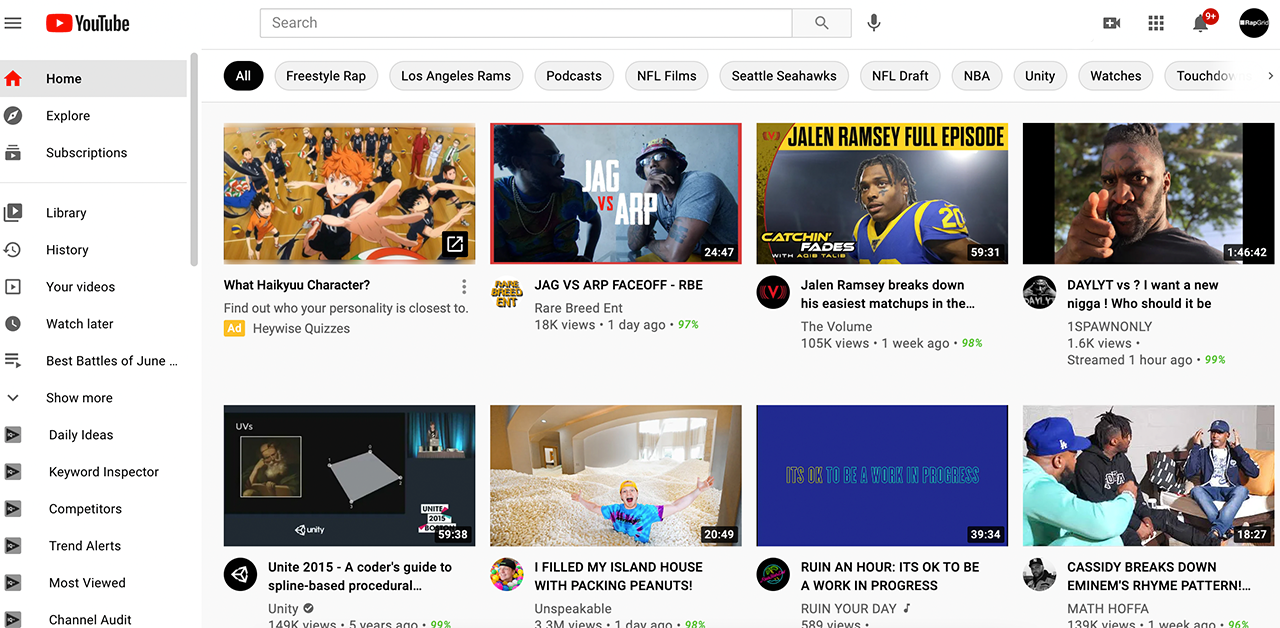Open the JAG vs ARP thumbnail
This screenshot has width=1280, height=628.
click(x=616, y=193)
